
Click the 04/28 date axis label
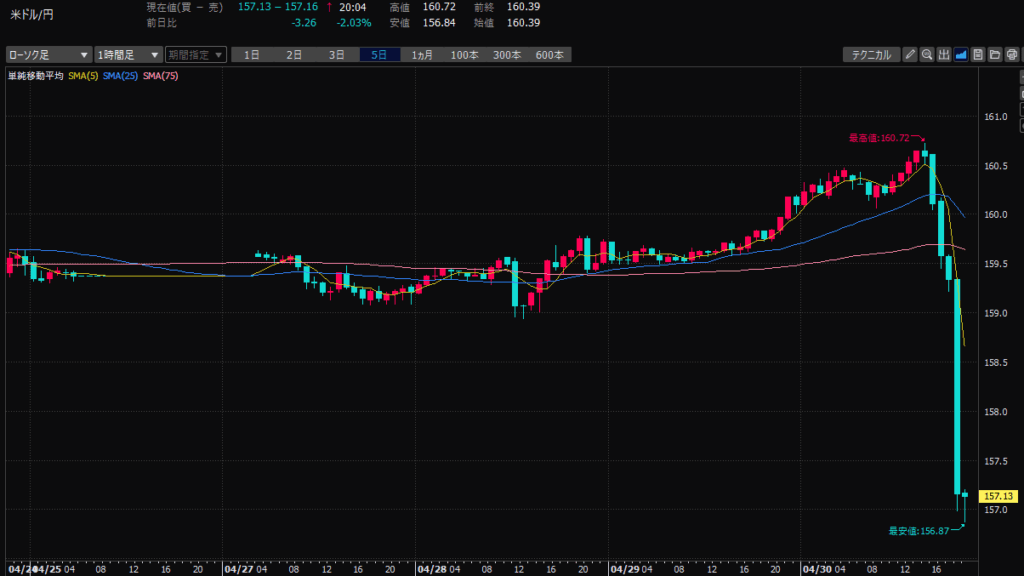coord(432,569)
